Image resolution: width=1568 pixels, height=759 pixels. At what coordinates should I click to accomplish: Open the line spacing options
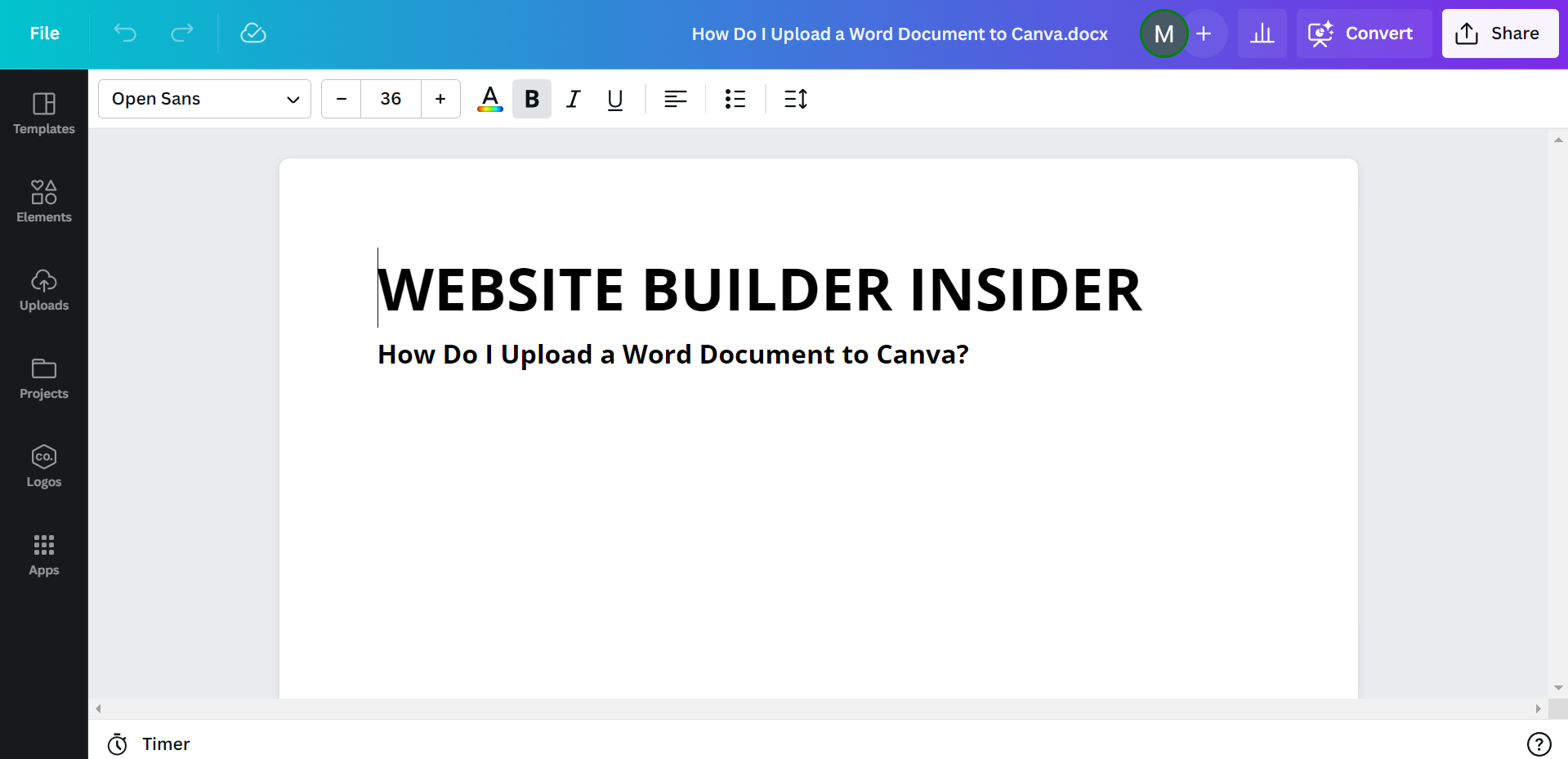[795, 99]
